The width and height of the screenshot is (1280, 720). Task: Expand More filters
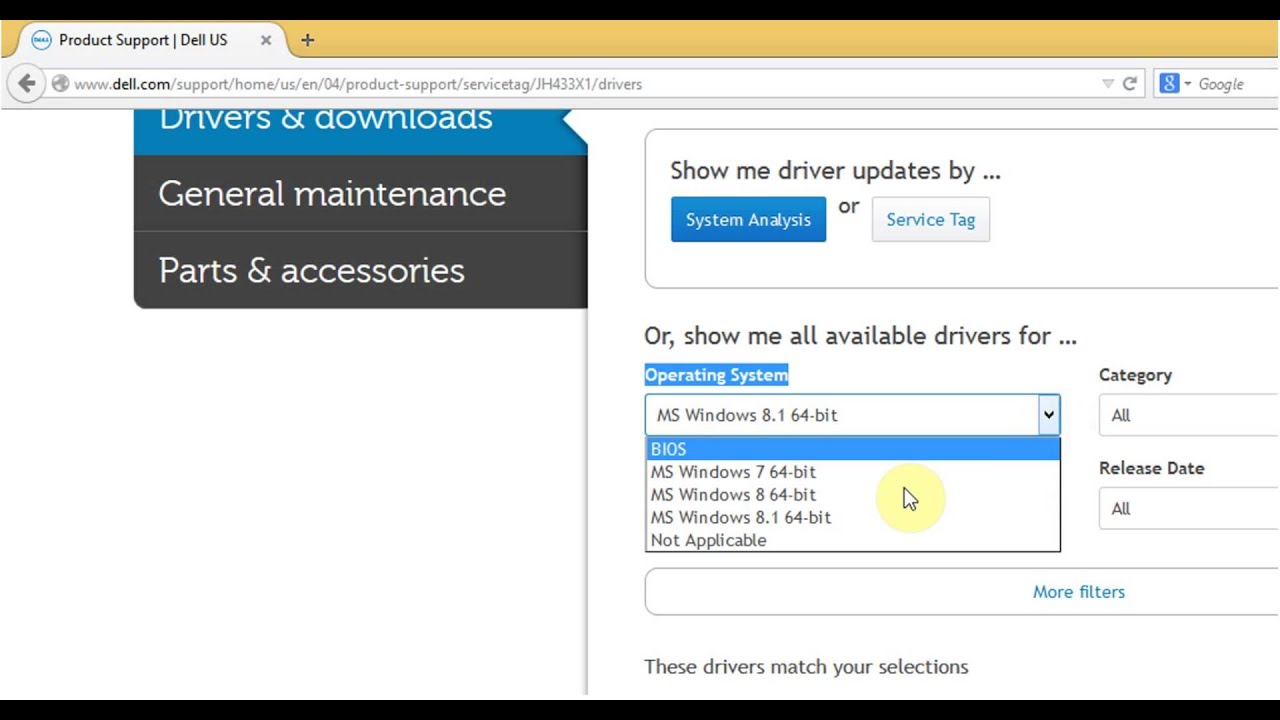click(1078, 592)
